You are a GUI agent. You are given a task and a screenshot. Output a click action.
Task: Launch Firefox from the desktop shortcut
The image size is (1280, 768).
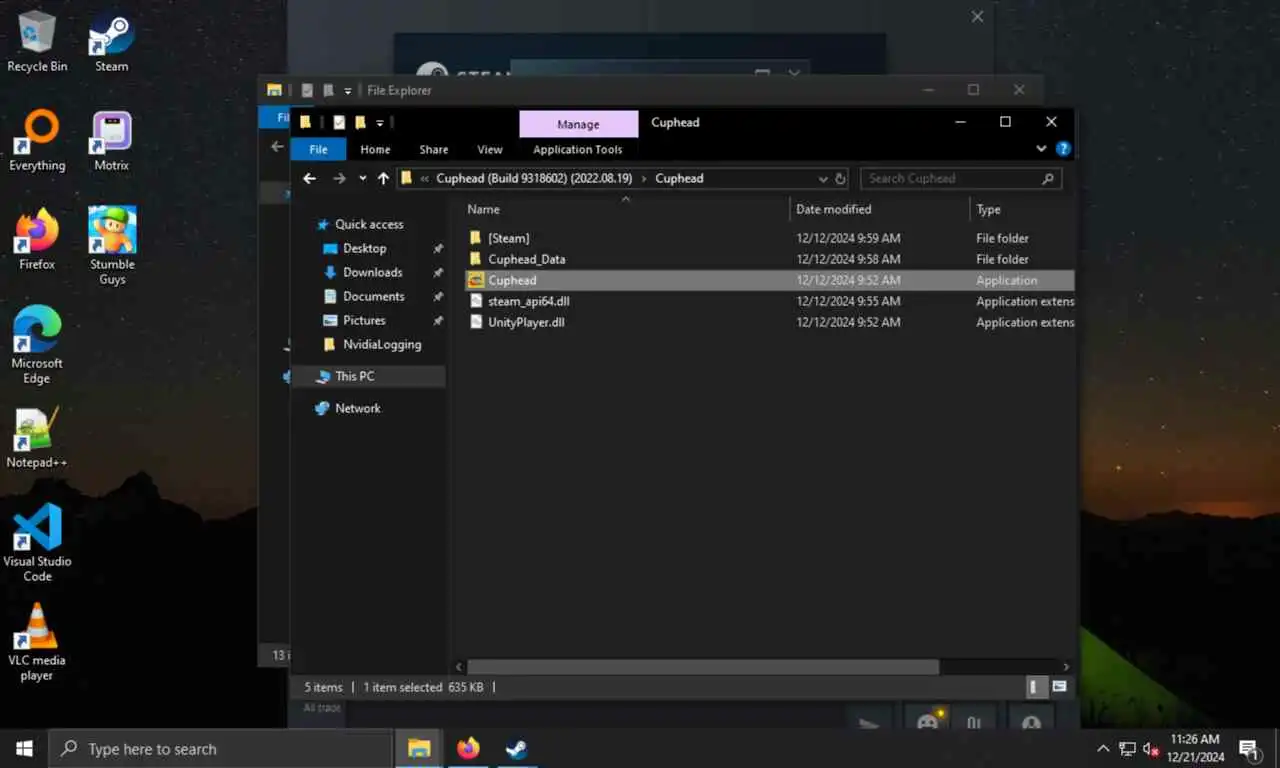click(x=37, y=240)
